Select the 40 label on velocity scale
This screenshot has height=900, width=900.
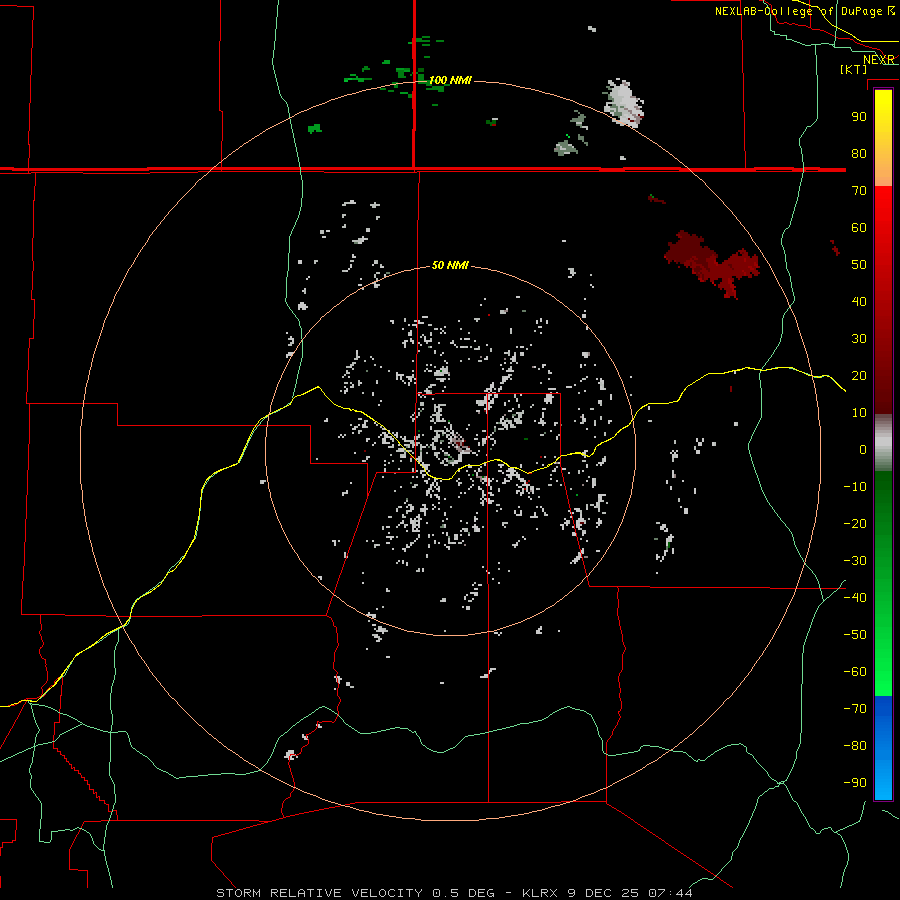coord(859,301)
